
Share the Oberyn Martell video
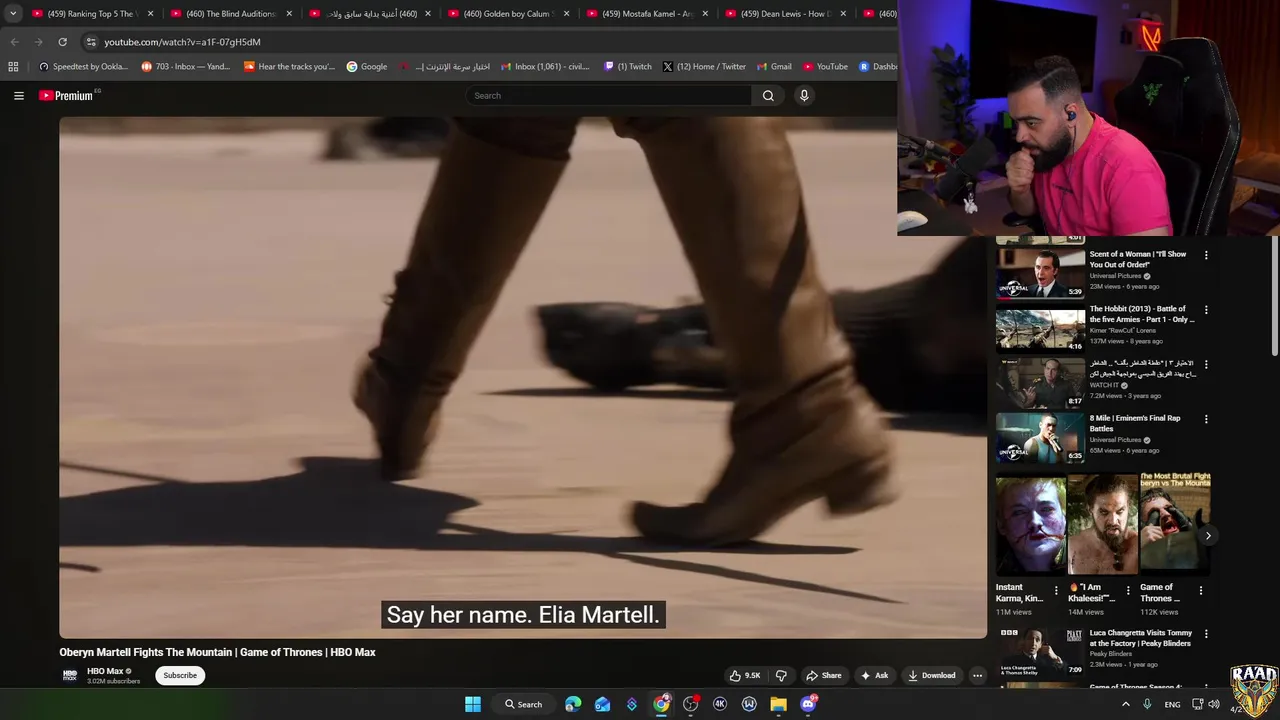824,675
